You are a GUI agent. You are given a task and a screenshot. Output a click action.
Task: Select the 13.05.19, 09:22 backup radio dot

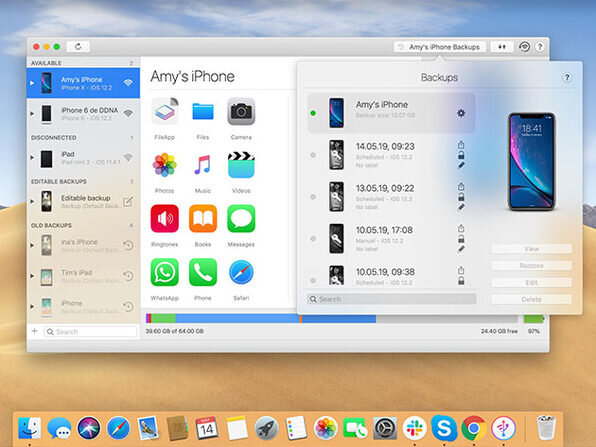[313, 197]
